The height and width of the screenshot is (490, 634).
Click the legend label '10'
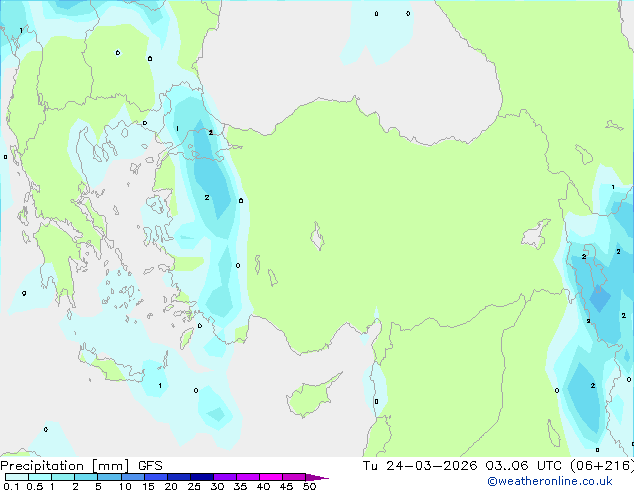(125, 486)
